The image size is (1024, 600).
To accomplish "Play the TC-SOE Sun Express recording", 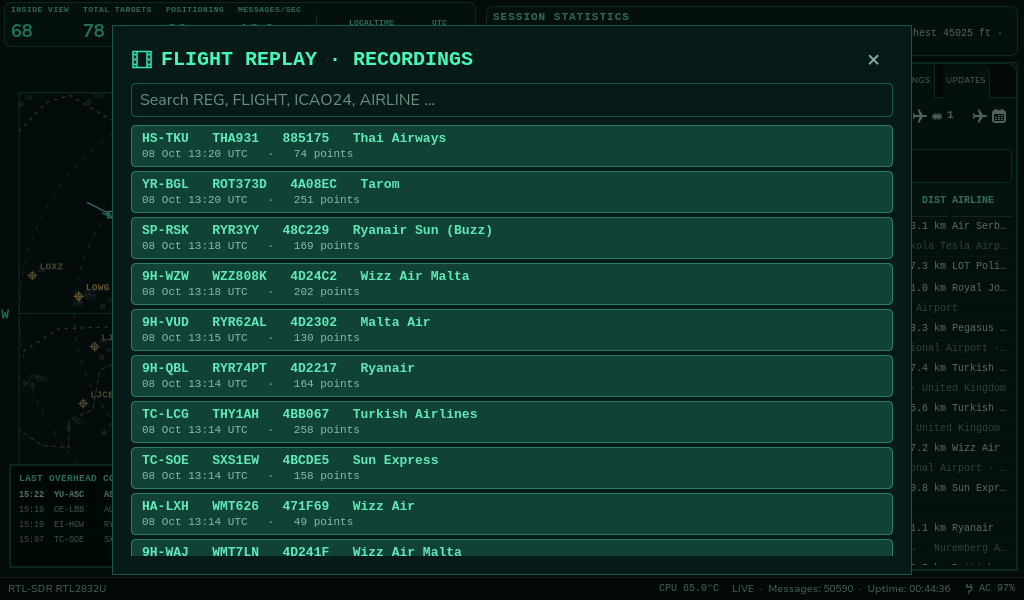I will click(x=511, y=468).
